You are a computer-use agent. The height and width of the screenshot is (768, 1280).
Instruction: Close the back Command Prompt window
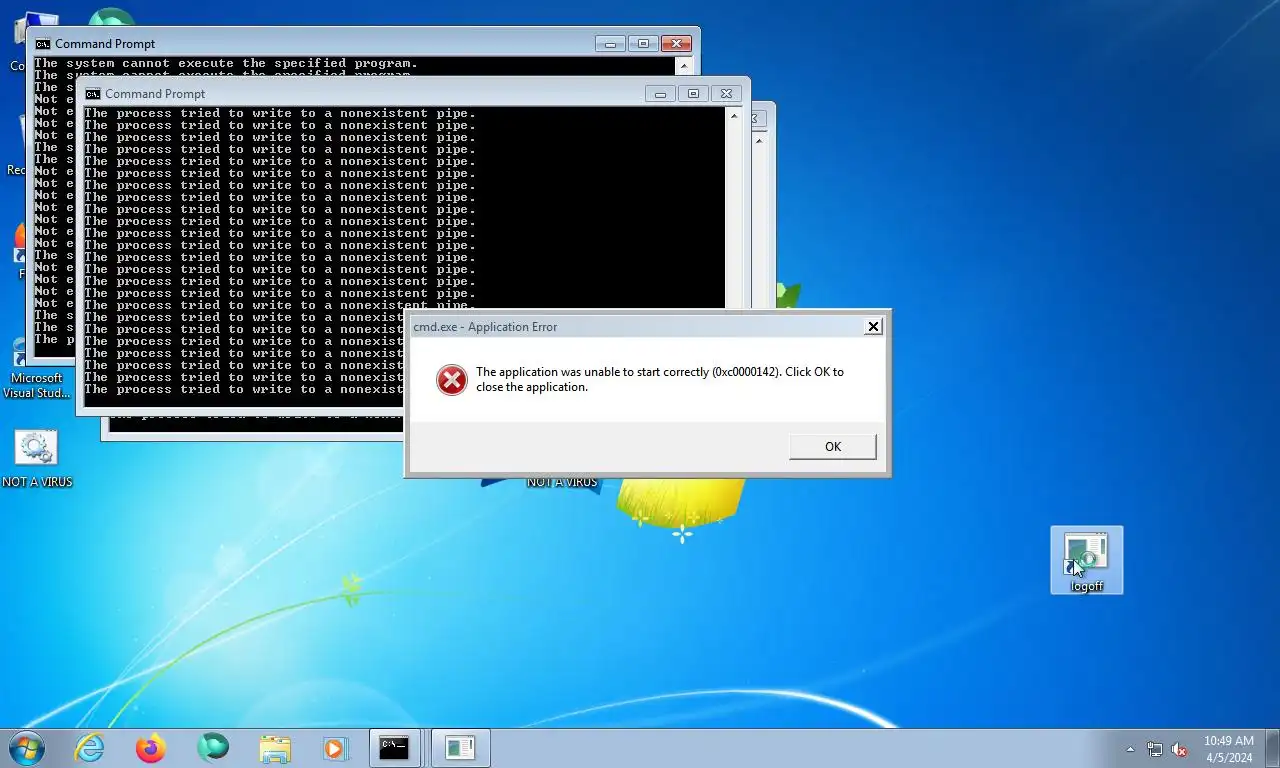coord(677,43)
